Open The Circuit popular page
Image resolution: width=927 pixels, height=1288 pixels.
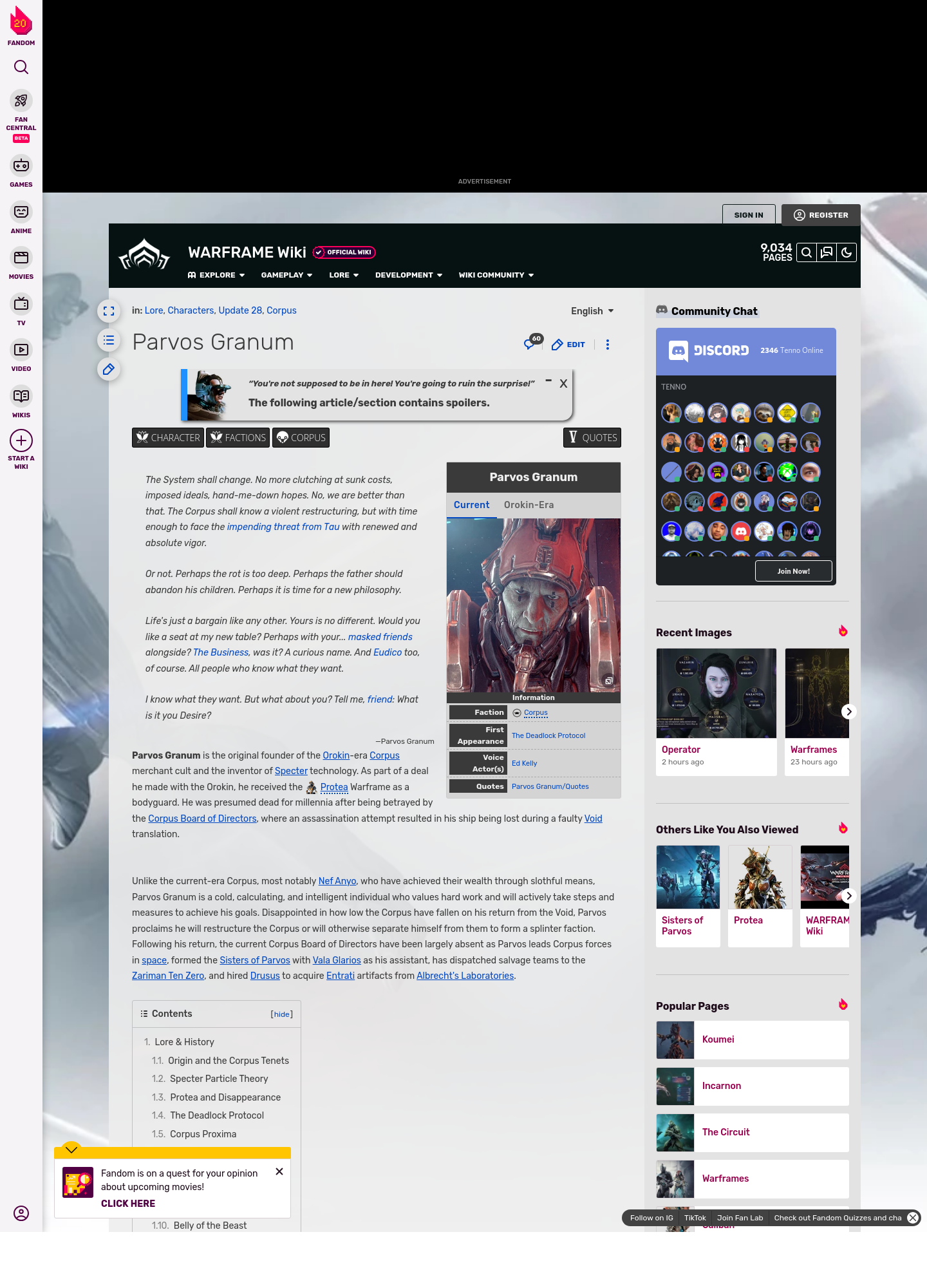tap(753, 1132)
